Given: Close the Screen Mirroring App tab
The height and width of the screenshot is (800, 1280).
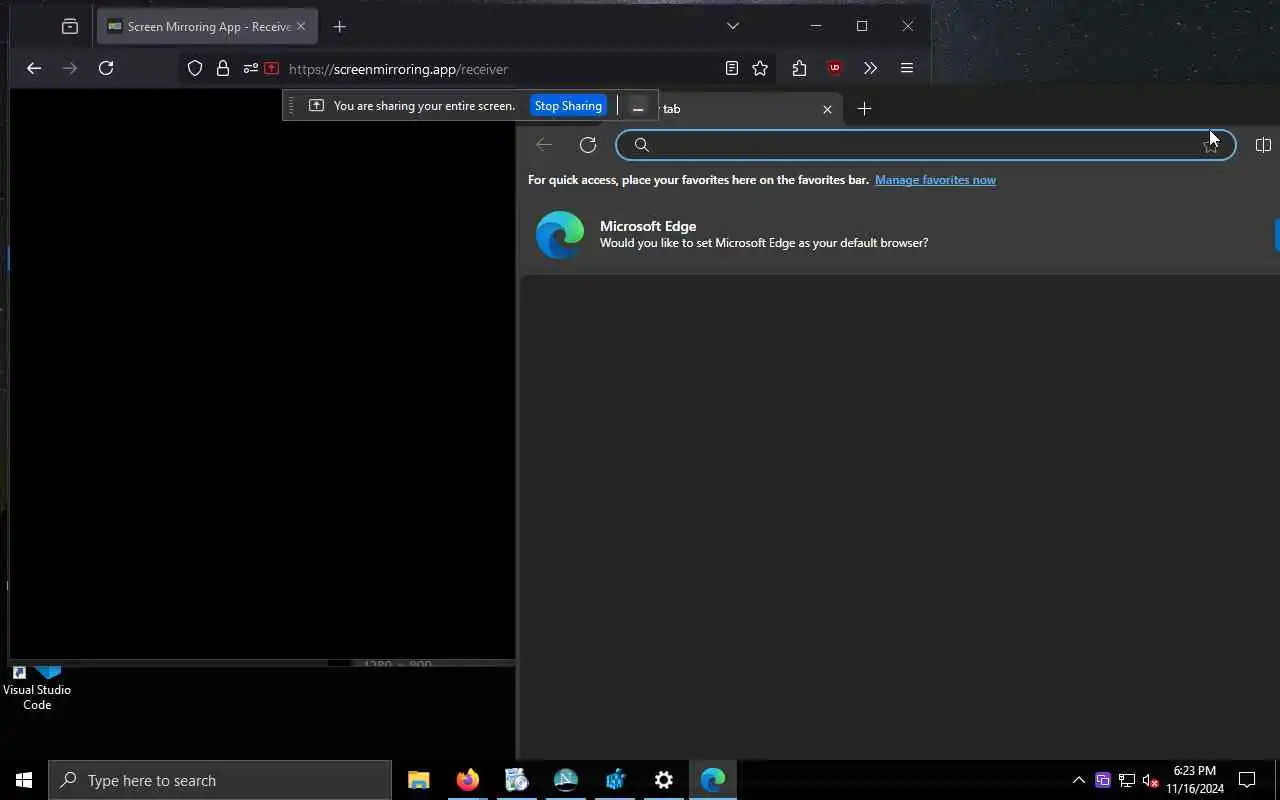Looking at the screenshot, I should pos(301,26).
